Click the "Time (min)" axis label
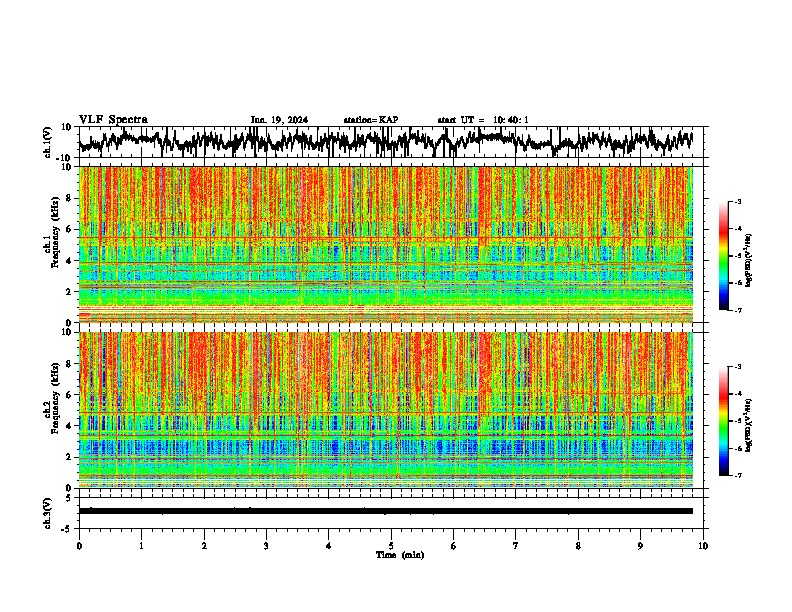Viewport: 792px width, 612px height. pos(400,555)
